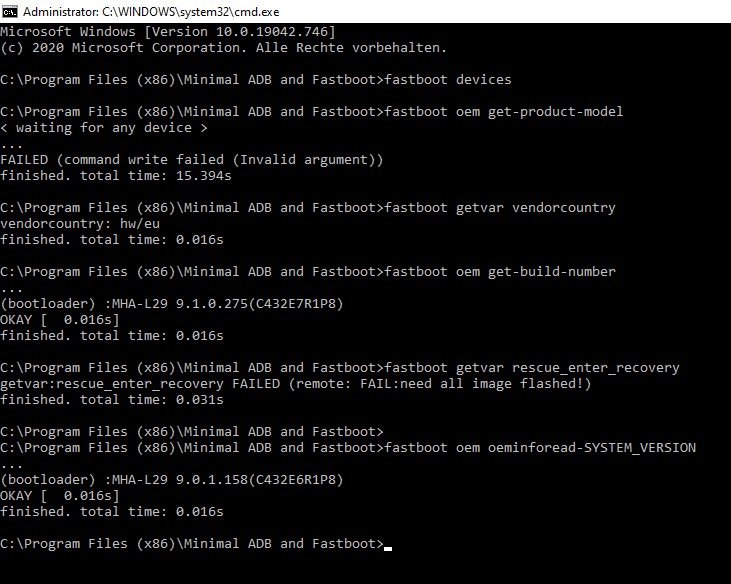Click the 'fastboot getvar vendorcountry' command
Image resolution: width=731 pixels, height=584 pixels.
[500, 208]
